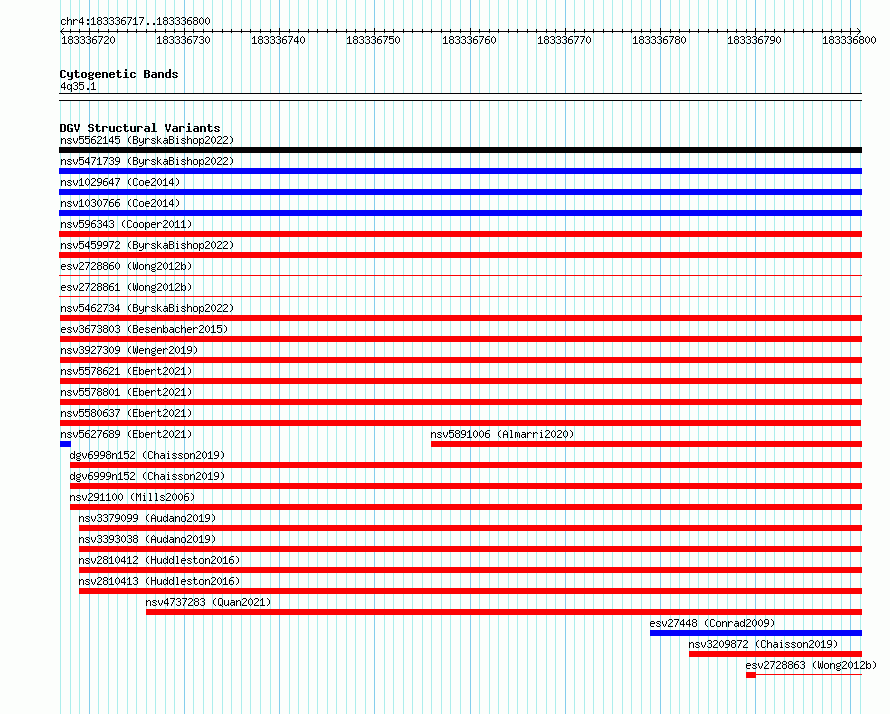This screenshot has height=714, width=890.
Task: Select nsv5580637 (Ebert2021) label
Action: point(126,413)
